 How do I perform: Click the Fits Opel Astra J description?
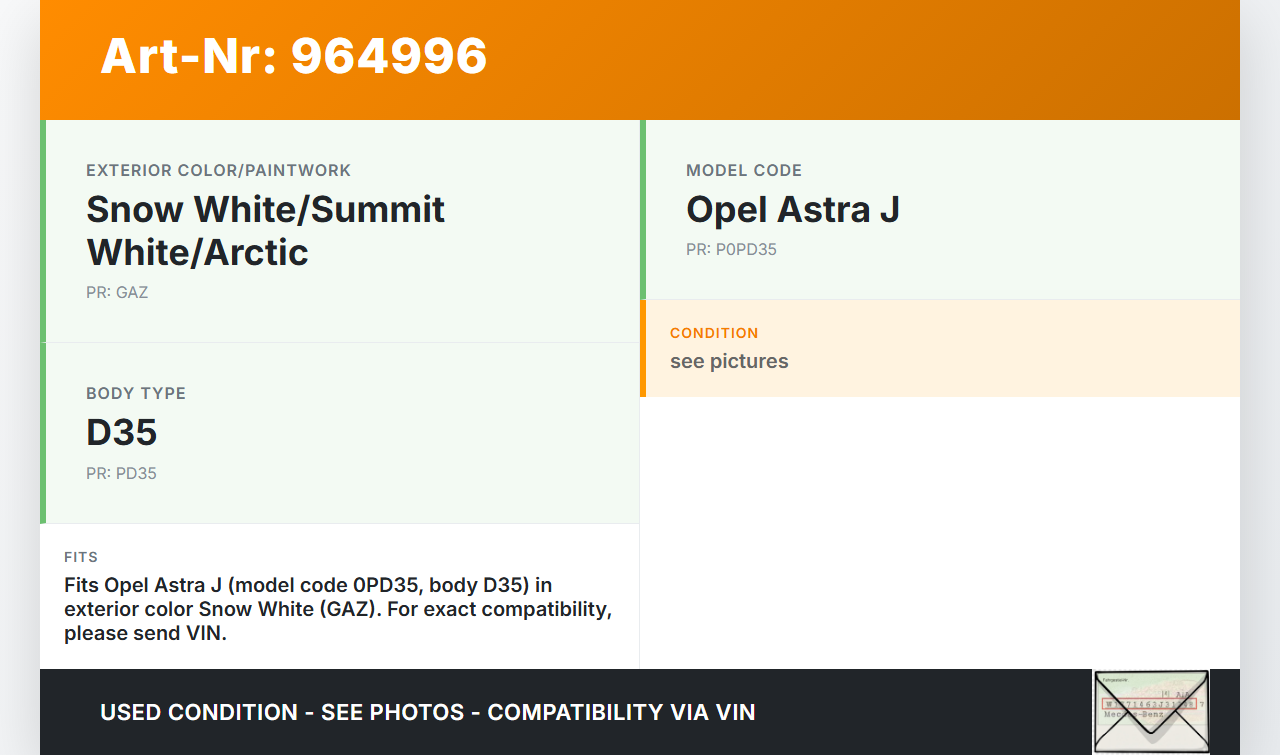click(338, 609)
